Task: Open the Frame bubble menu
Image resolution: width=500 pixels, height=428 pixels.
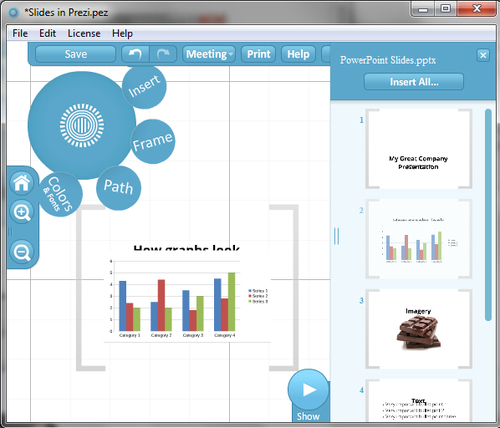Action: 153,142
